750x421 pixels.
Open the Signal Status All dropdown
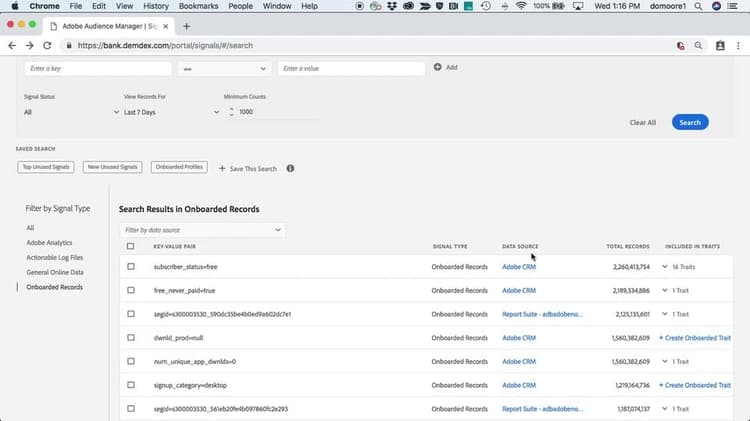click(x=71, y=112)
